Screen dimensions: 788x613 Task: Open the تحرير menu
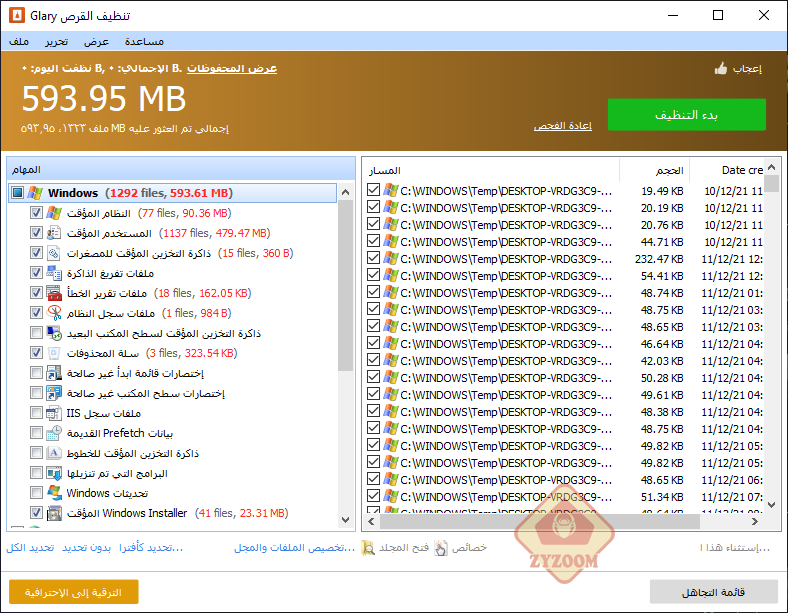coord(56,42)
